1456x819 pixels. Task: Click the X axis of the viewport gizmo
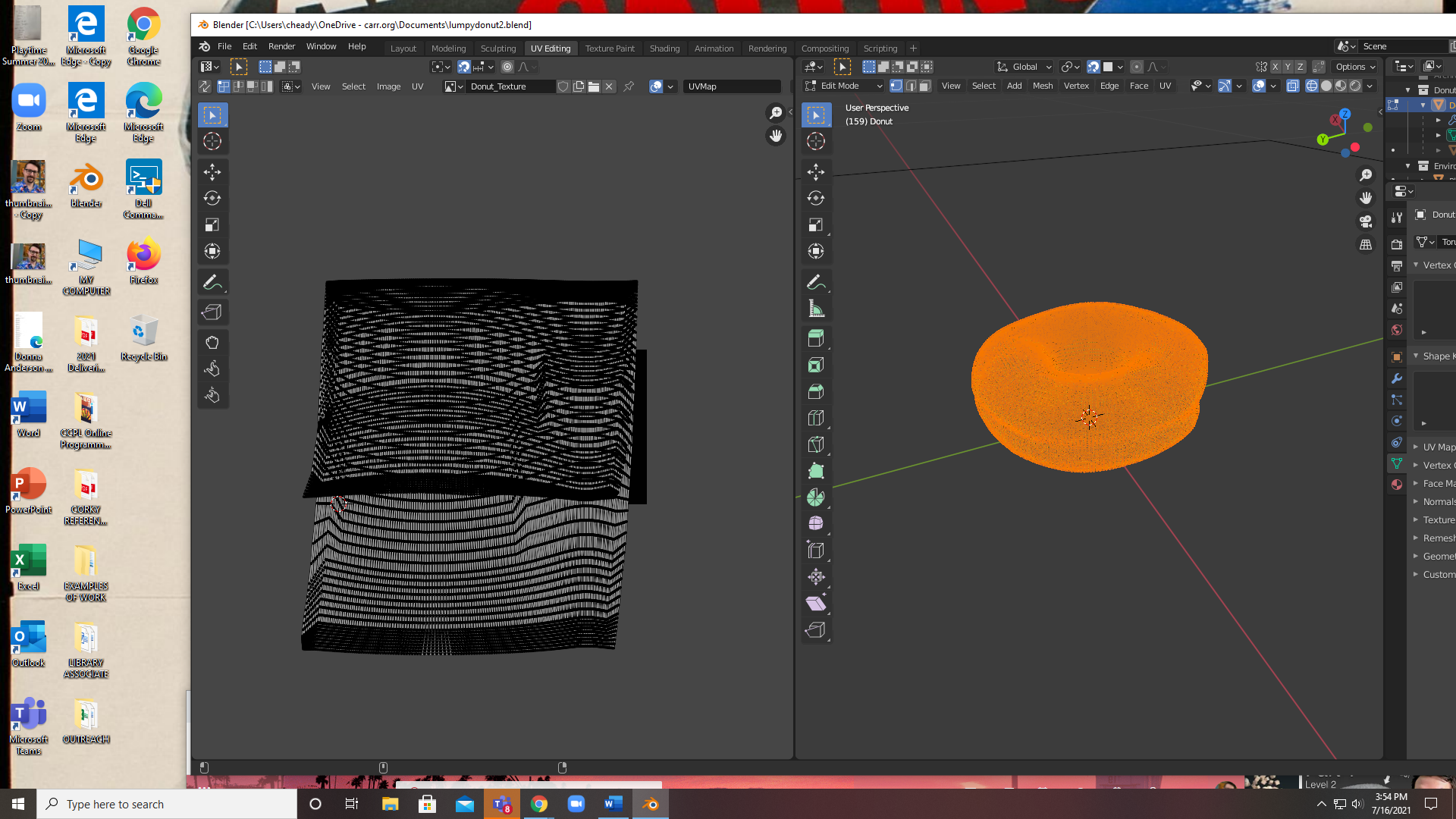(1335, 121)
